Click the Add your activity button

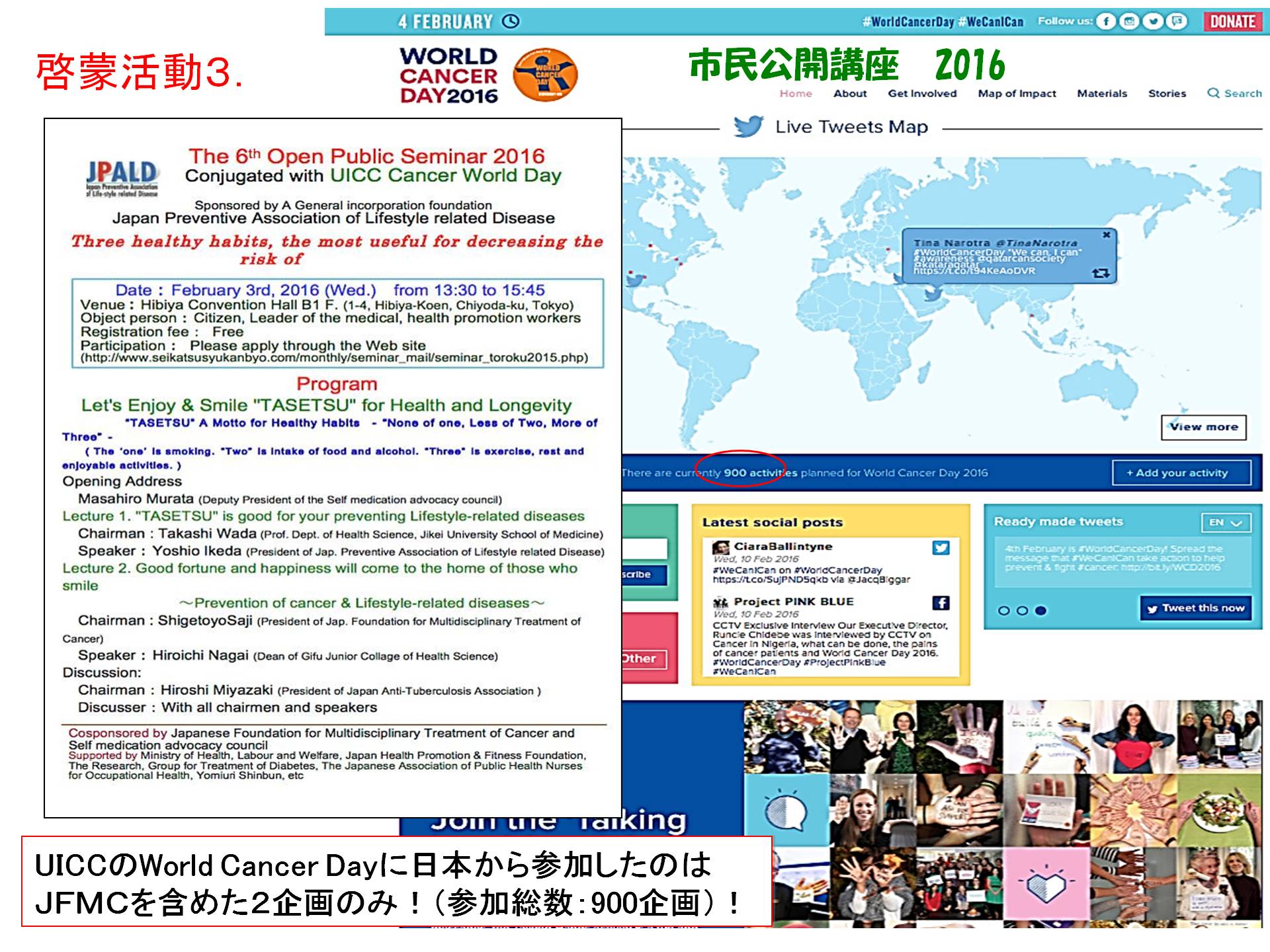[x=1181, y=473]
